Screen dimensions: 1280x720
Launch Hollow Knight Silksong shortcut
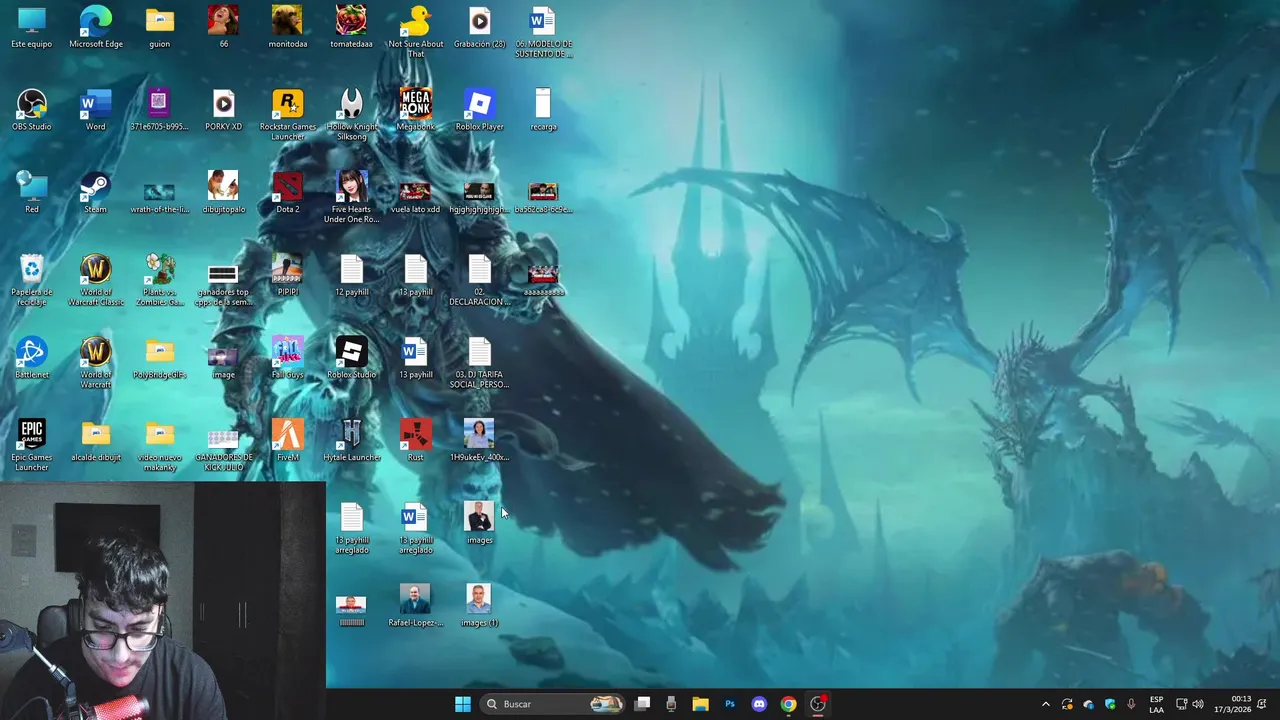coord(351,114)
